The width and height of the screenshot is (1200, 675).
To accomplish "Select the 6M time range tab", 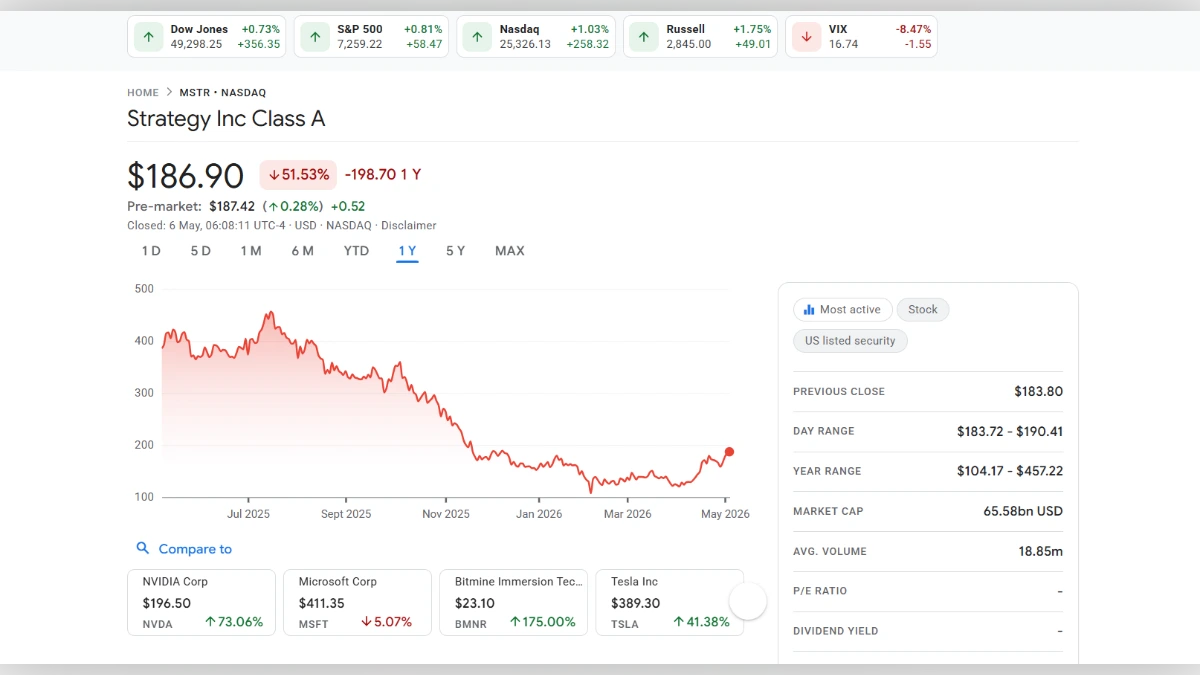I will pos(302,251).
